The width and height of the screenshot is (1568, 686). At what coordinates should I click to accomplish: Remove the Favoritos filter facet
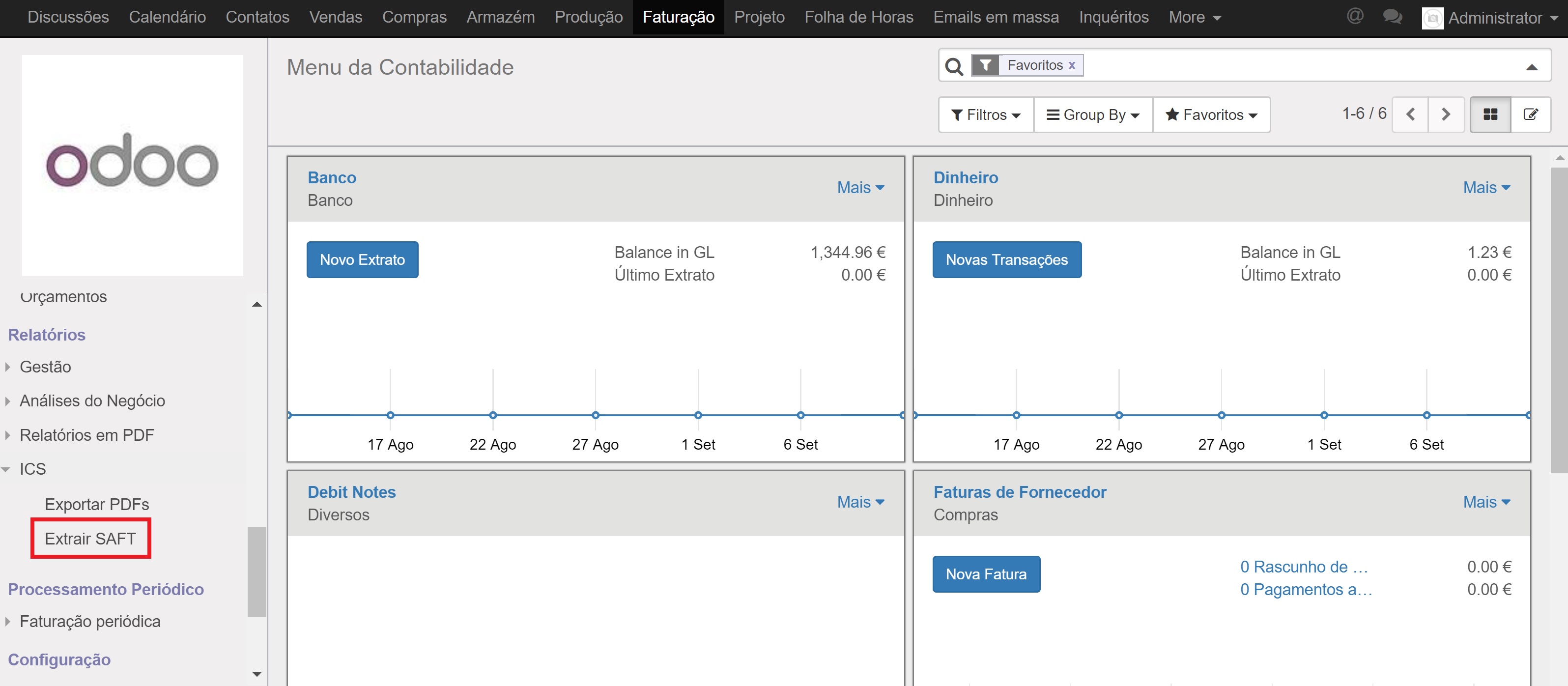pyautogui.click(x=1072, y=65)
